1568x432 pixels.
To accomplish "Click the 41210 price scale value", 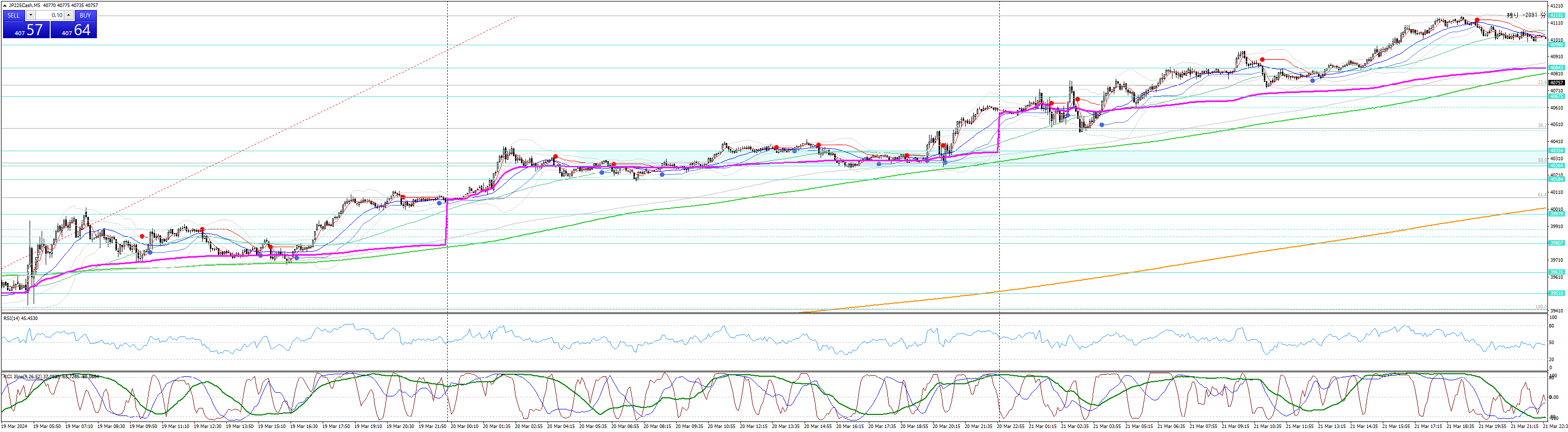I will [1556, 6].
